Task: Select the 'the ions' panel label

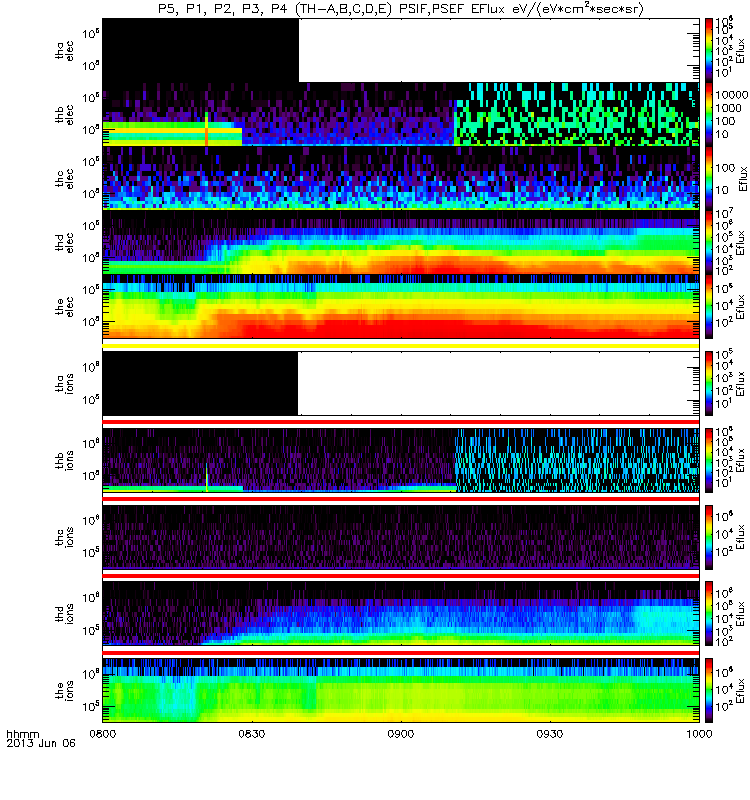Action: [x=65, y=691]
